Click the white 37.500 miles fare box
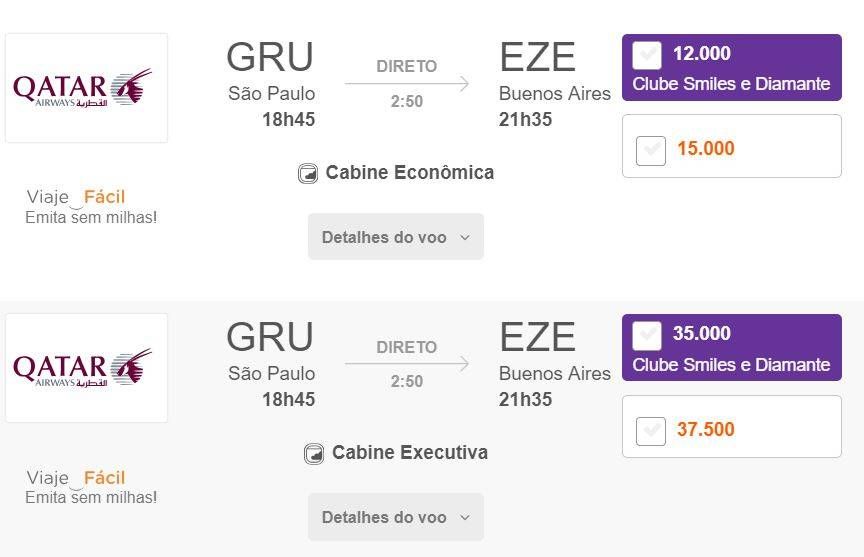The height and width of the screenshot is (557, 864). [732, 426]
